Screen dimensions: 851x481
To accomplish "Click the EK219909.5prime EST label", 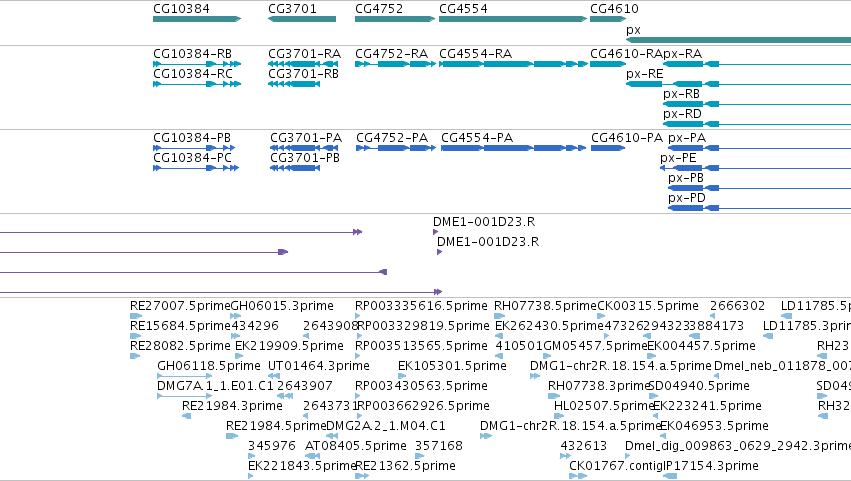I will point(289,346).
